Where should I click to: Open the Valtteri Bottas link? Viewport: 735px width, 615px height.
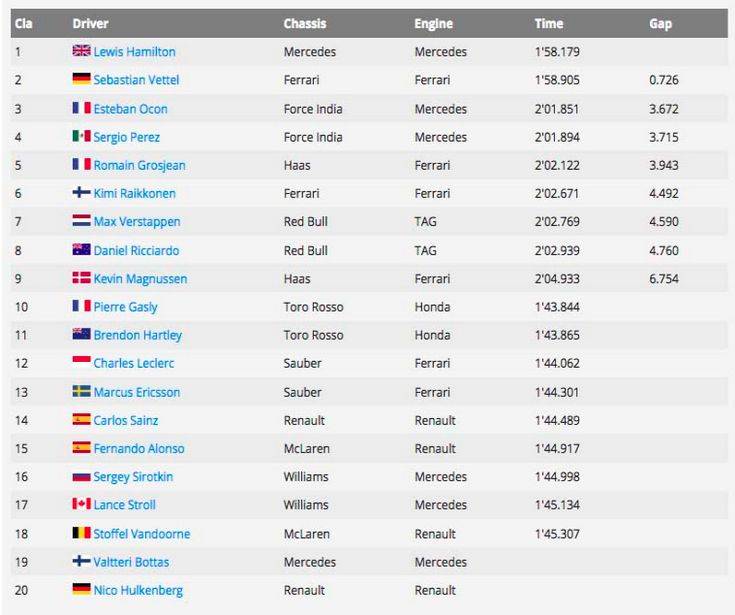pyautogui.click(x=133, y=562)
